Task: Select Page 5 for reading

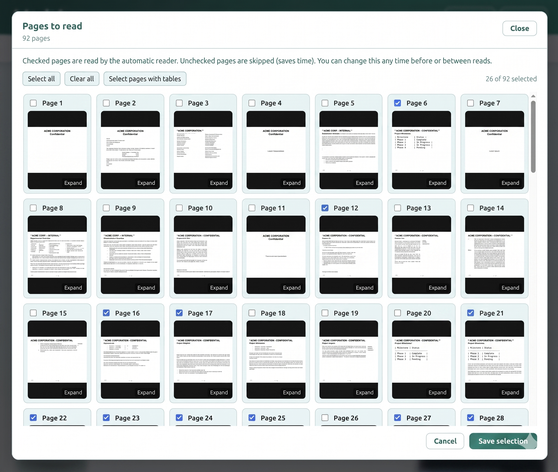Action: [325, 103]
